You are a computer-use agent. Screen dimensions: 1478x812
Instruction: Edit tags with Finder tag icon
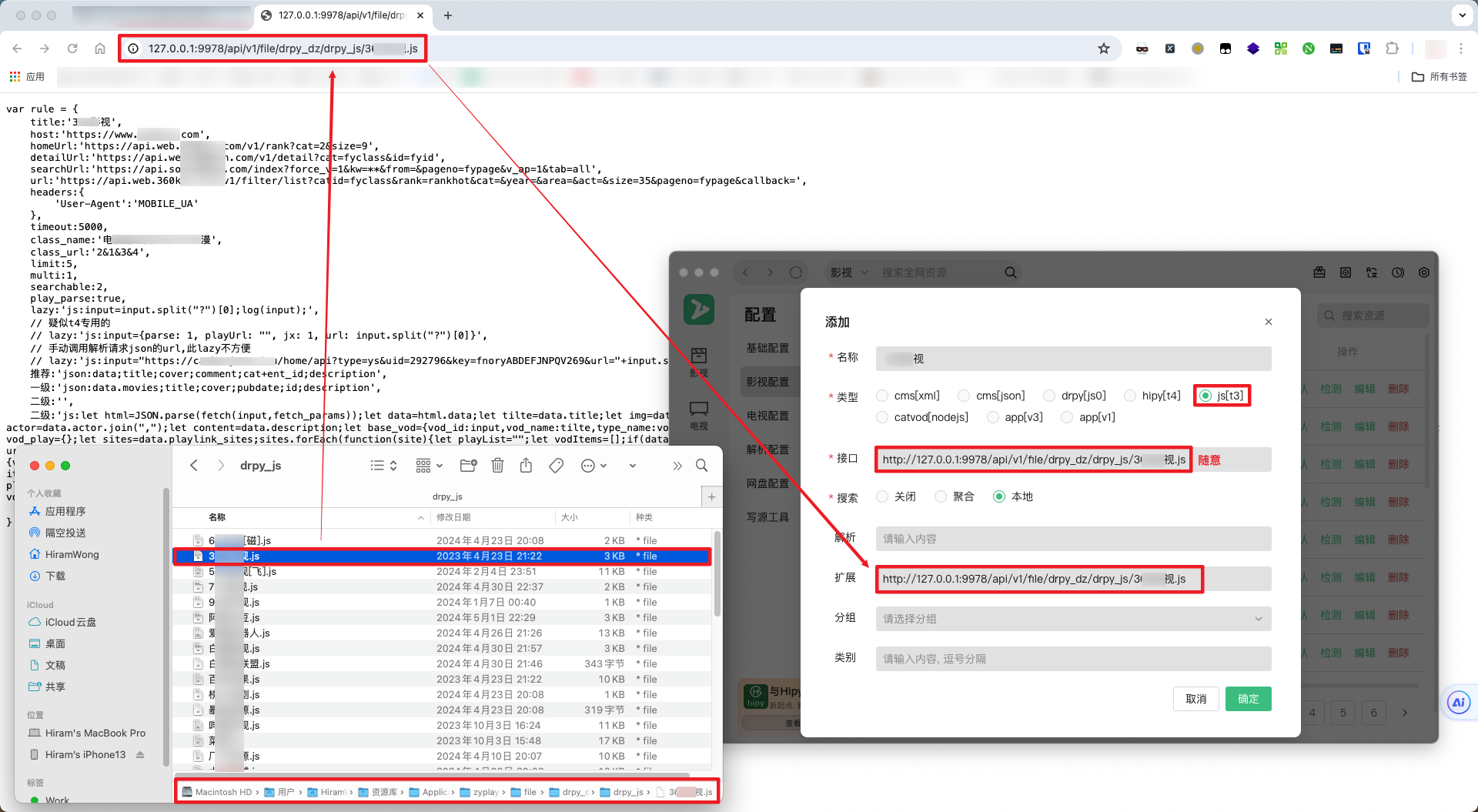[x=557, y=466]
